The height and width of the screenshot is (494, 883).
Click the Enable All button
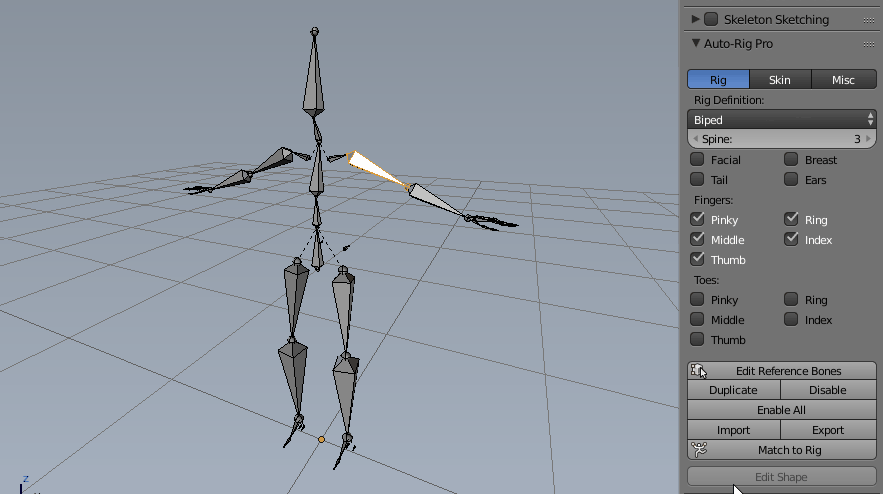pos(782,410)
